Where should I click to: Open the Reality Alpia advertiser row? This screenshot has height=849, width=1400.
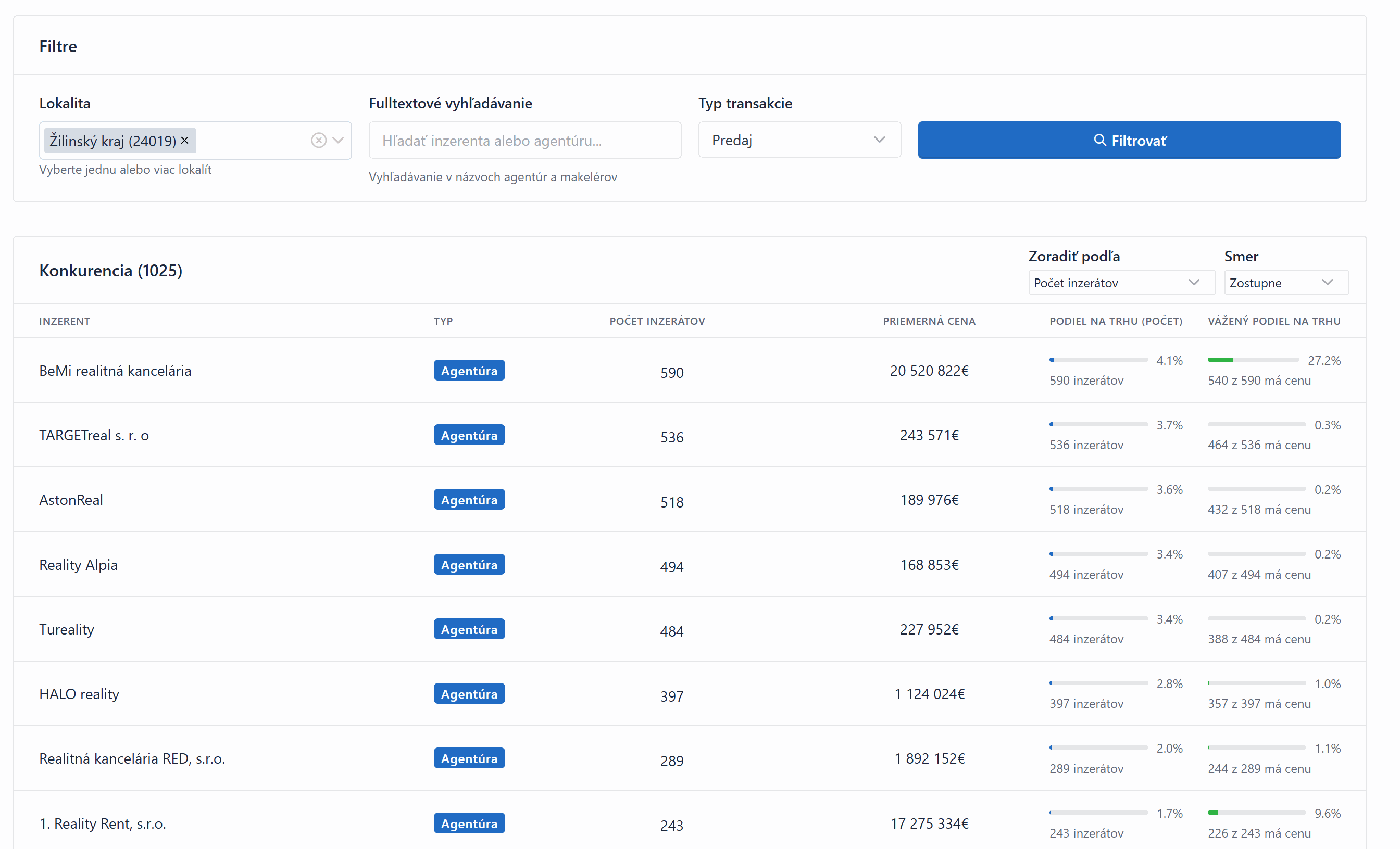(79, 565)
